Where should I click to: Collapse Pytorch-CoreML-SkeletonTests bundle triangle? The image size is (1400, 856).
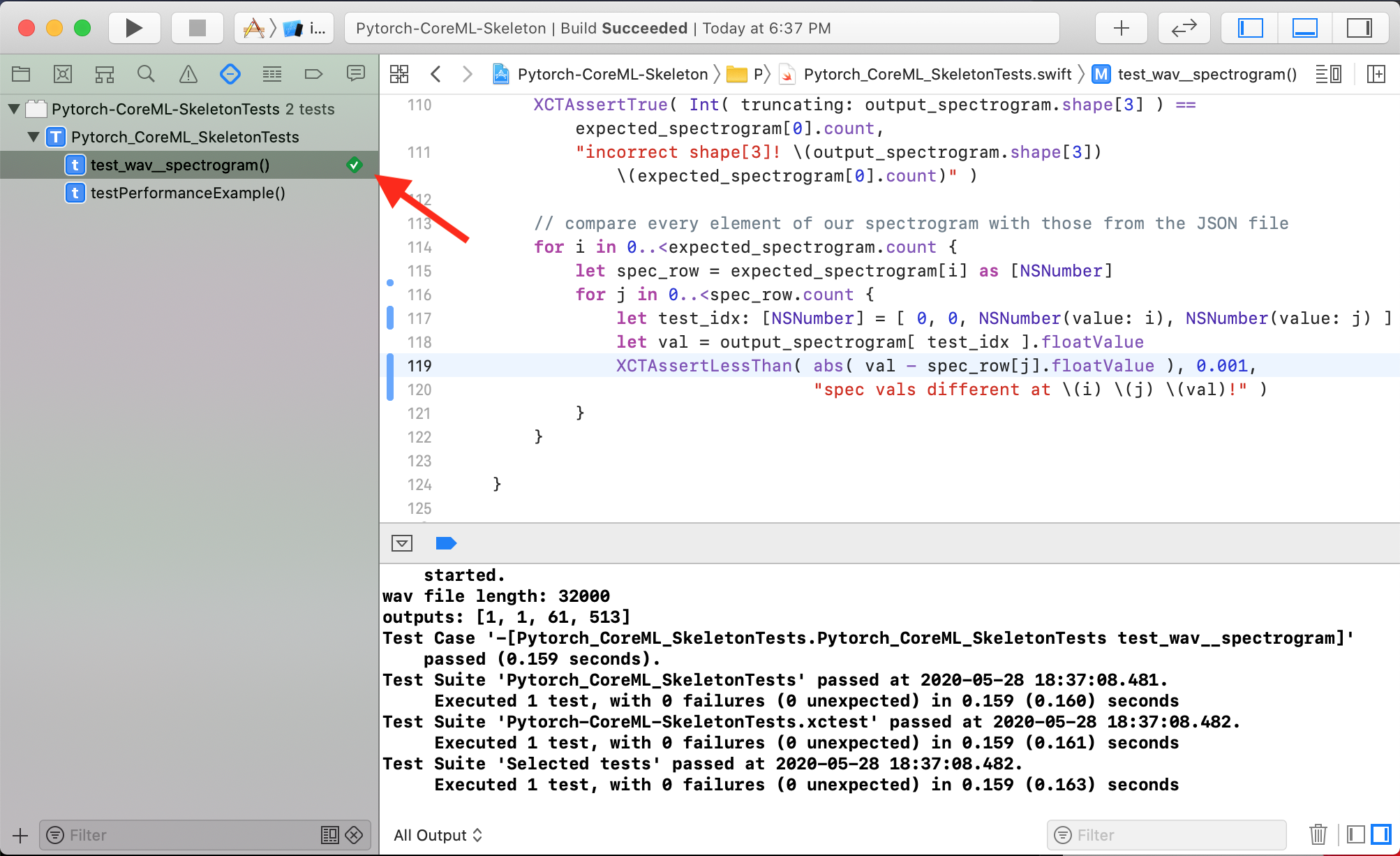click(14, 109)
